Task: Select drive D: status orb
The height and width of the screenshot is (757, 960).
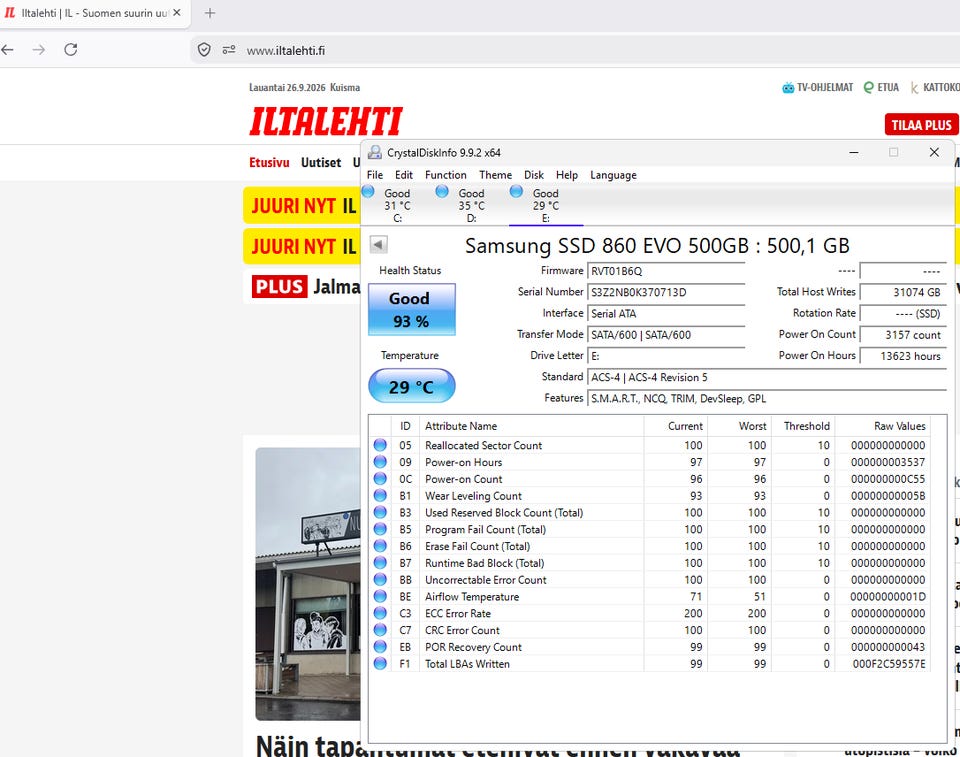Action: click(x=442, y=192)
